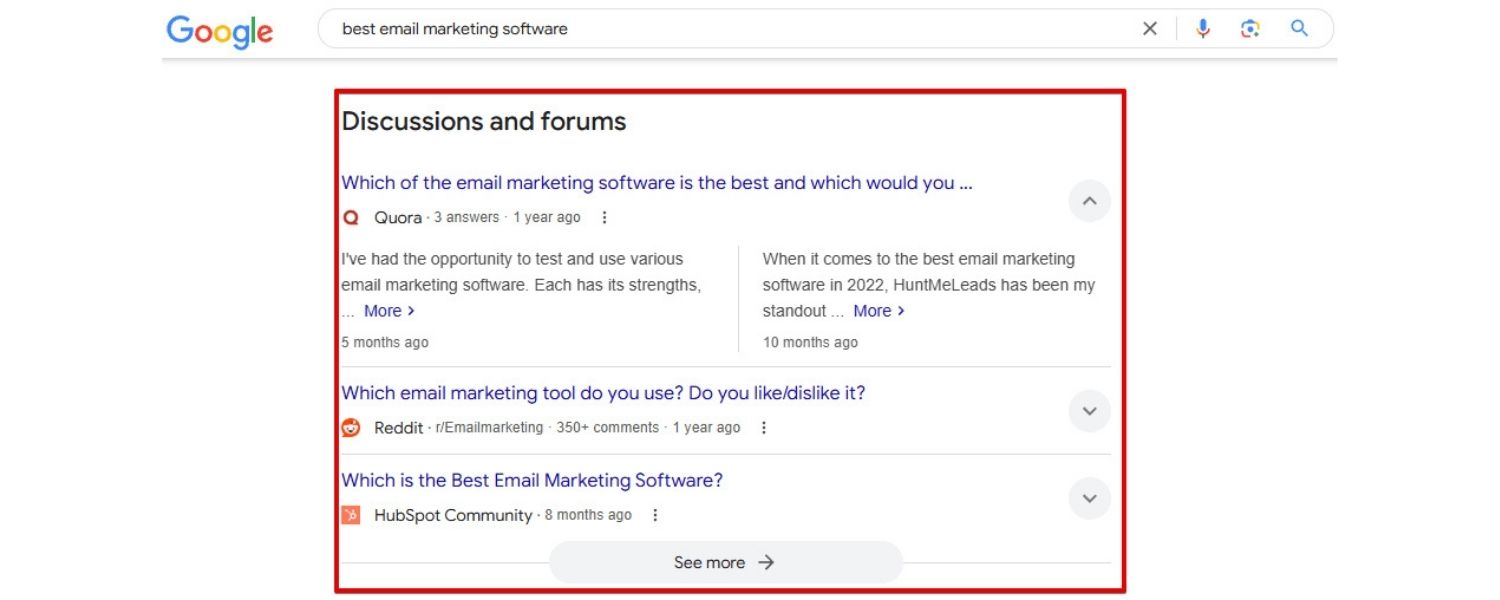Click the search magnifier icon
The width and height of the screenshot is (1500, 600).
[x=1299, y=28]
